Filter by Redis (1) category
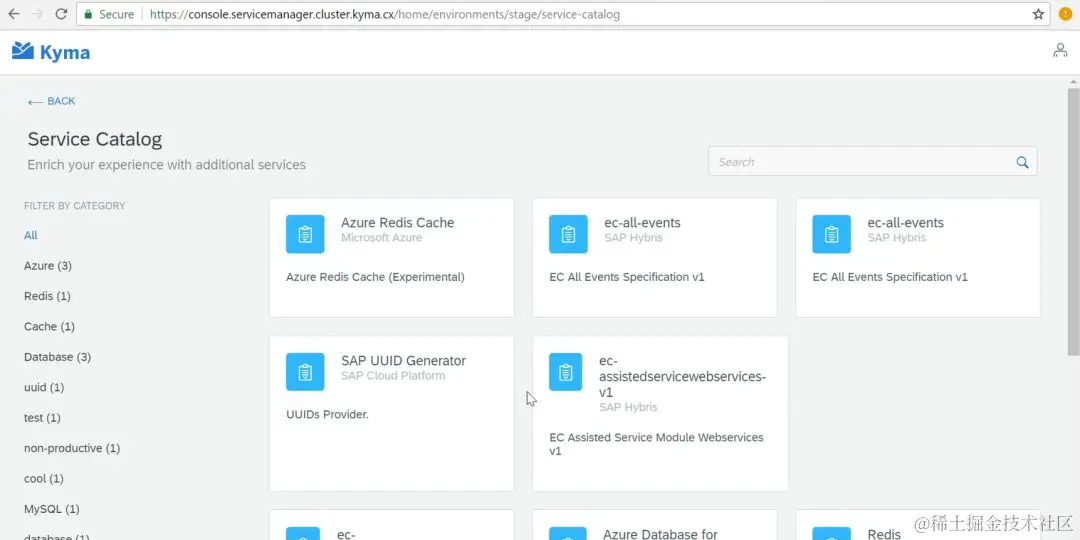The height and width of the screenshot is (540, 1080). [47, 296]
